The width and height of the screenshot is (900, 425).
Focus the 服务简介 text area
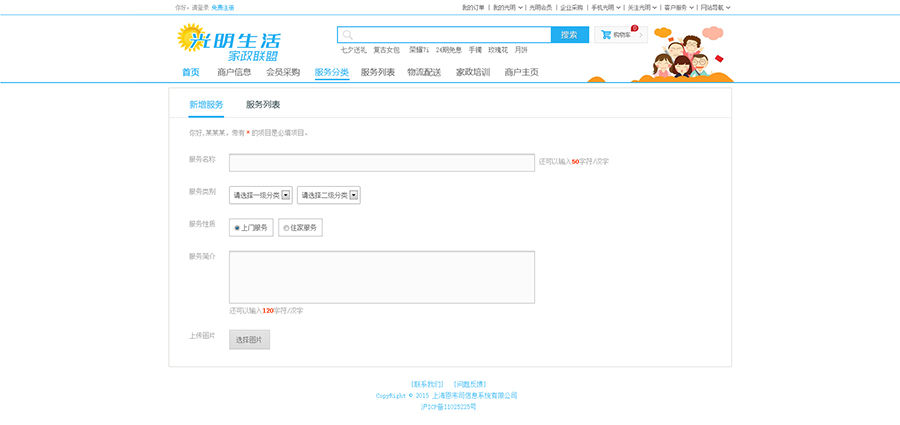[381, 276]
